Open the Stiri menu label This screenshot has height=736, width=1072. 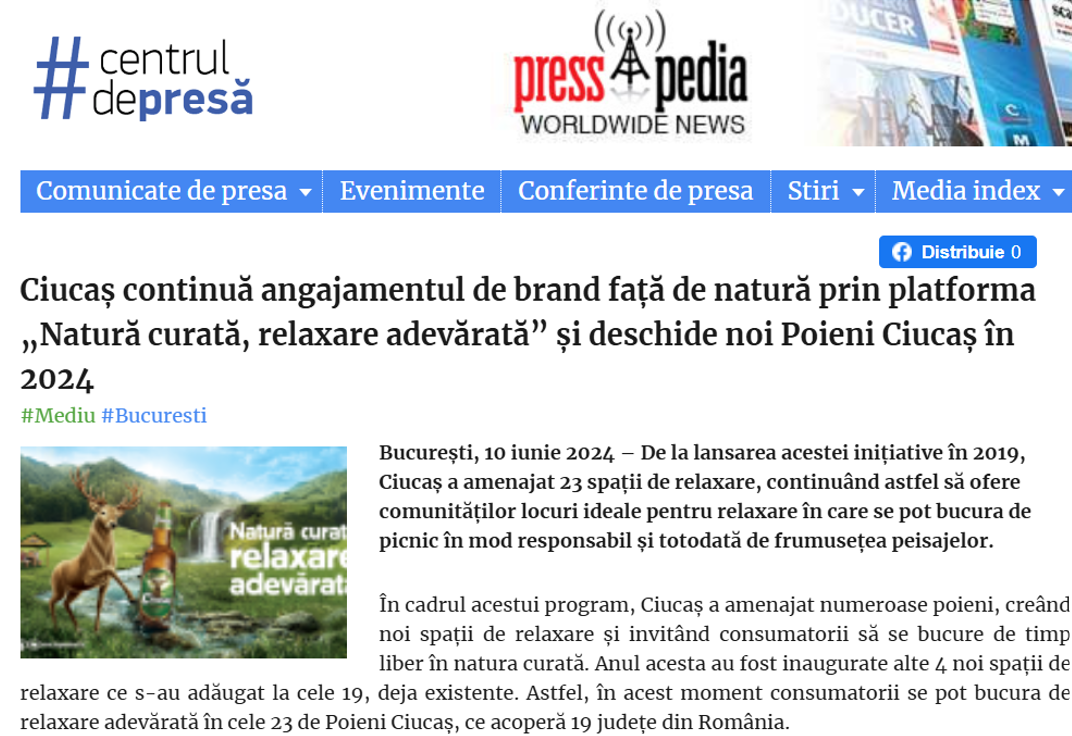[813, 191]
